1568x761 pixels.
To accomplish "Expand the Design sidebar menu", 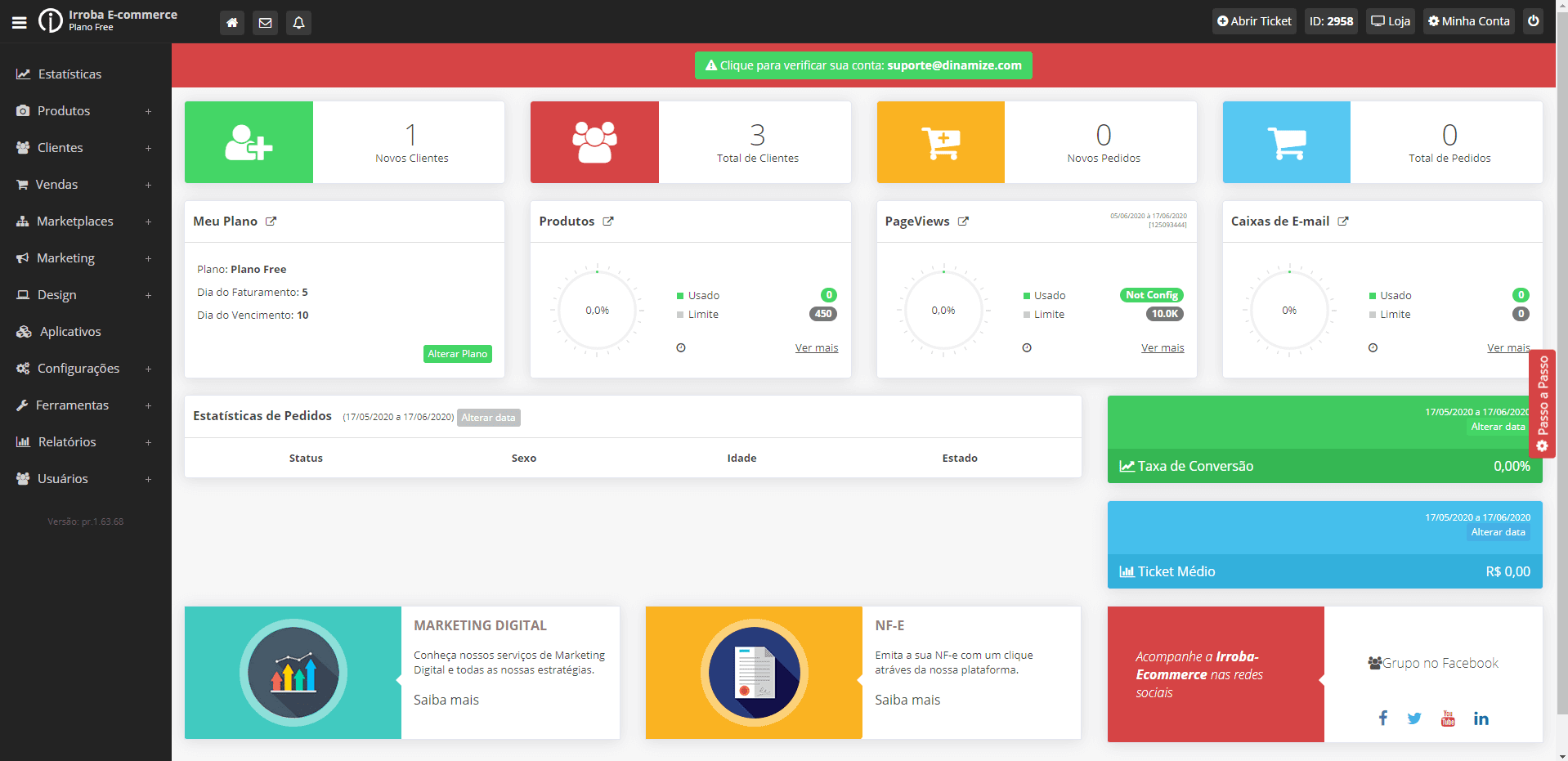I will 86,295.
